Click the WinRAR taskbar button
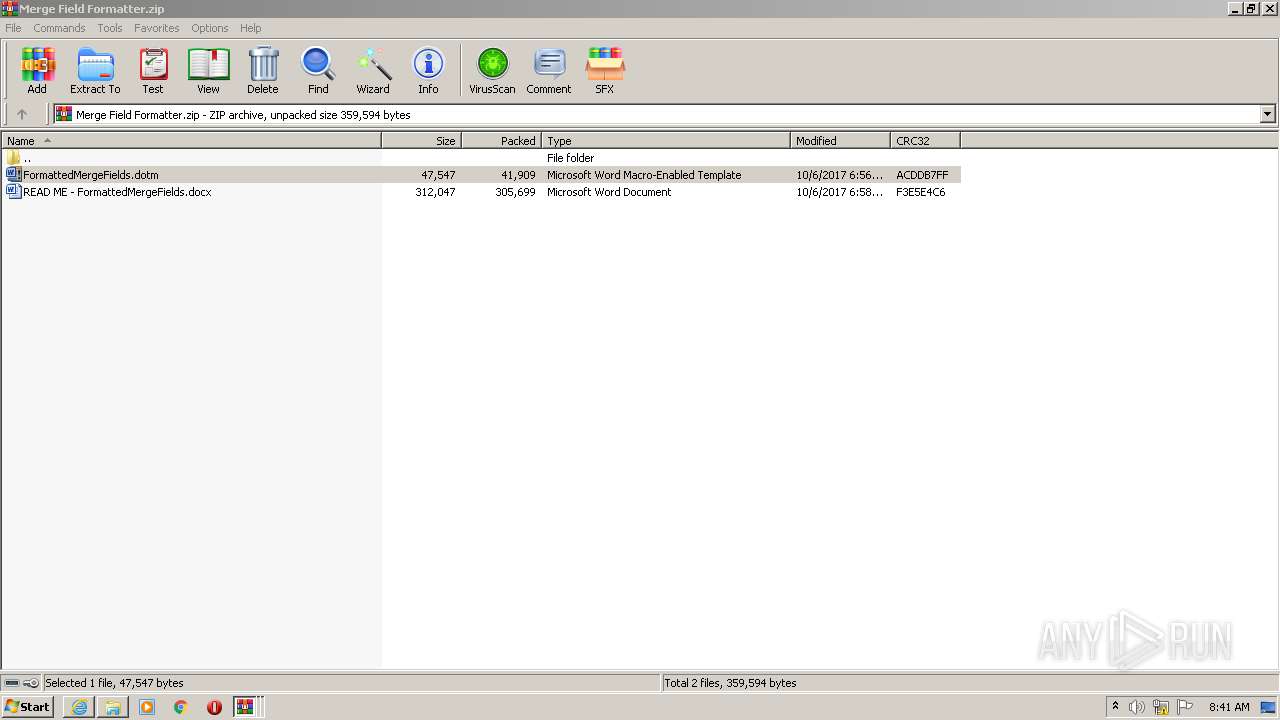 coord(246,707)
